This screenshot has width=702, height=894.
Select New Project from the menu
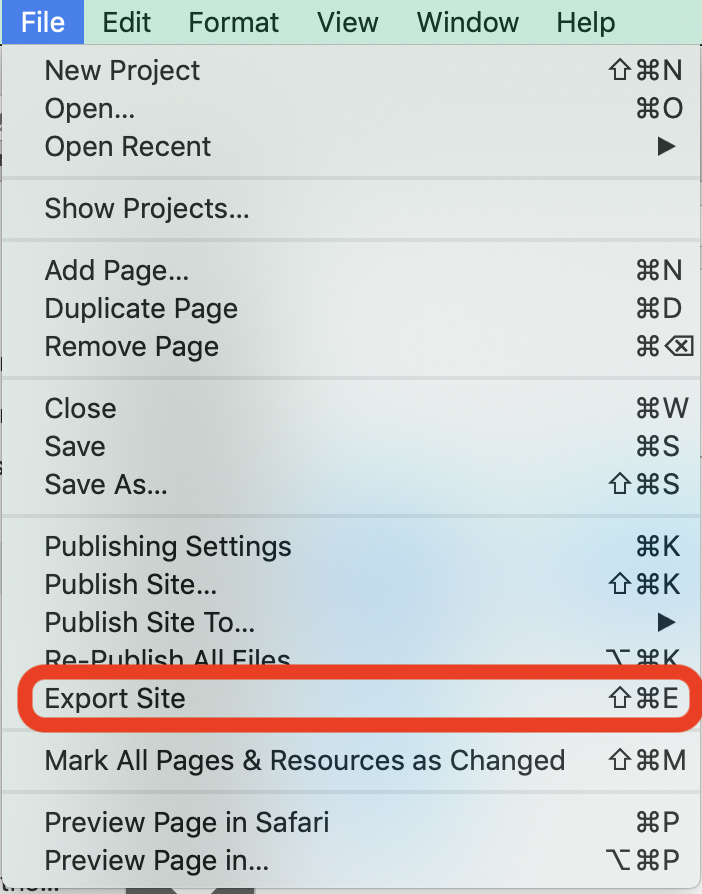pyautogui.click(x=122, y=71)
